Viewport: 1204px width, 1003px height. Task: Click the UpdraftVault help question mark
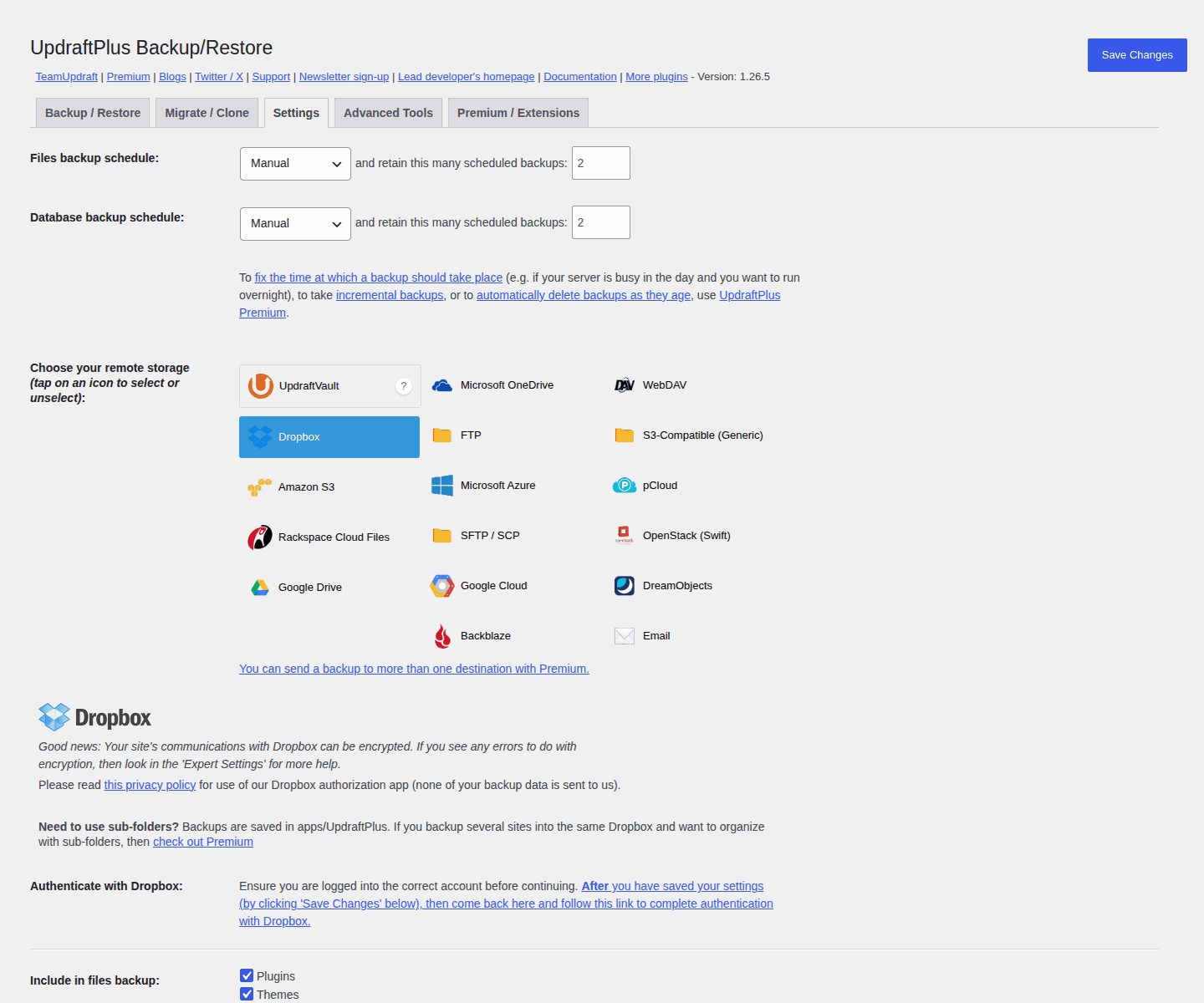(404, 386)
